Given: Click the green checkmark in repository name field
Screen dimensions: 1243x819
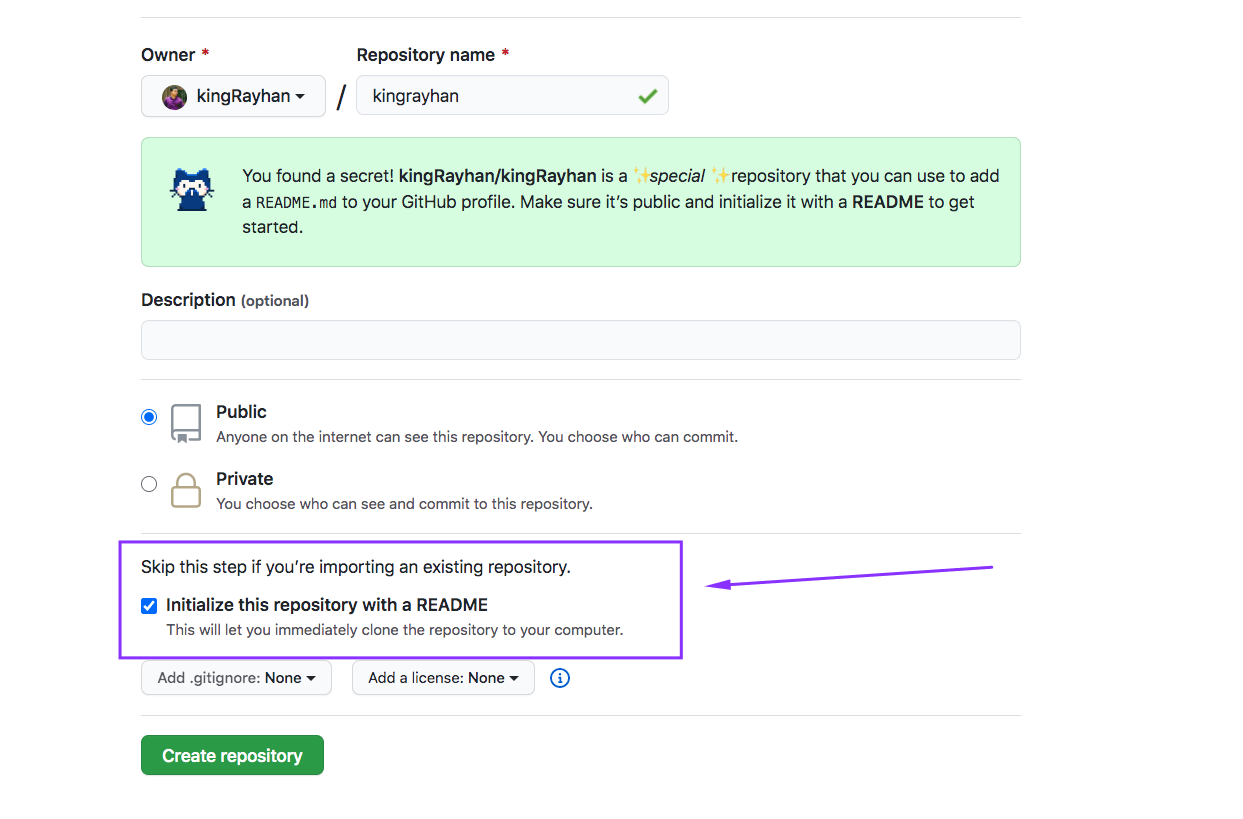Looking at the screenshot, I should [648, 96].
